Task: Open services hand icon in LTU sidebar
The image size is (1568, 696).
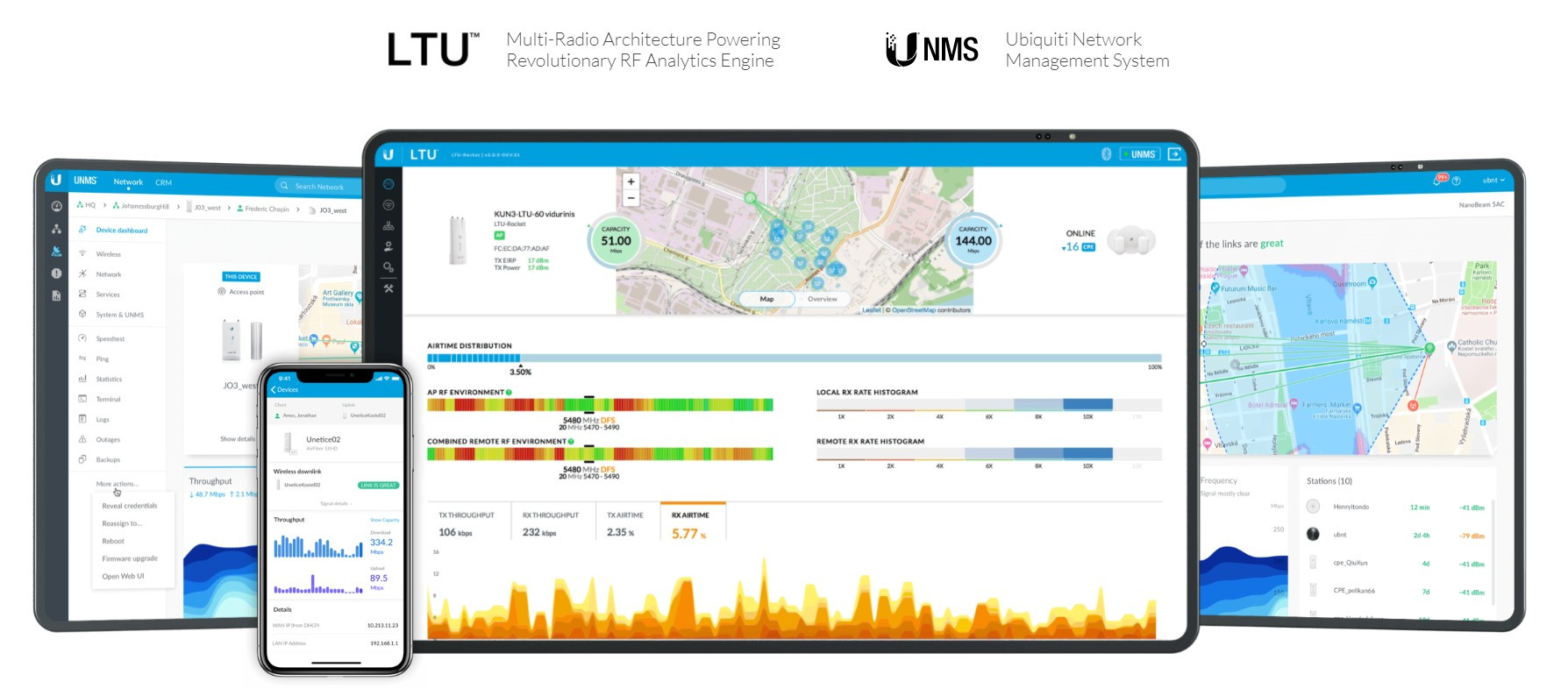Action: pos(388,246)
